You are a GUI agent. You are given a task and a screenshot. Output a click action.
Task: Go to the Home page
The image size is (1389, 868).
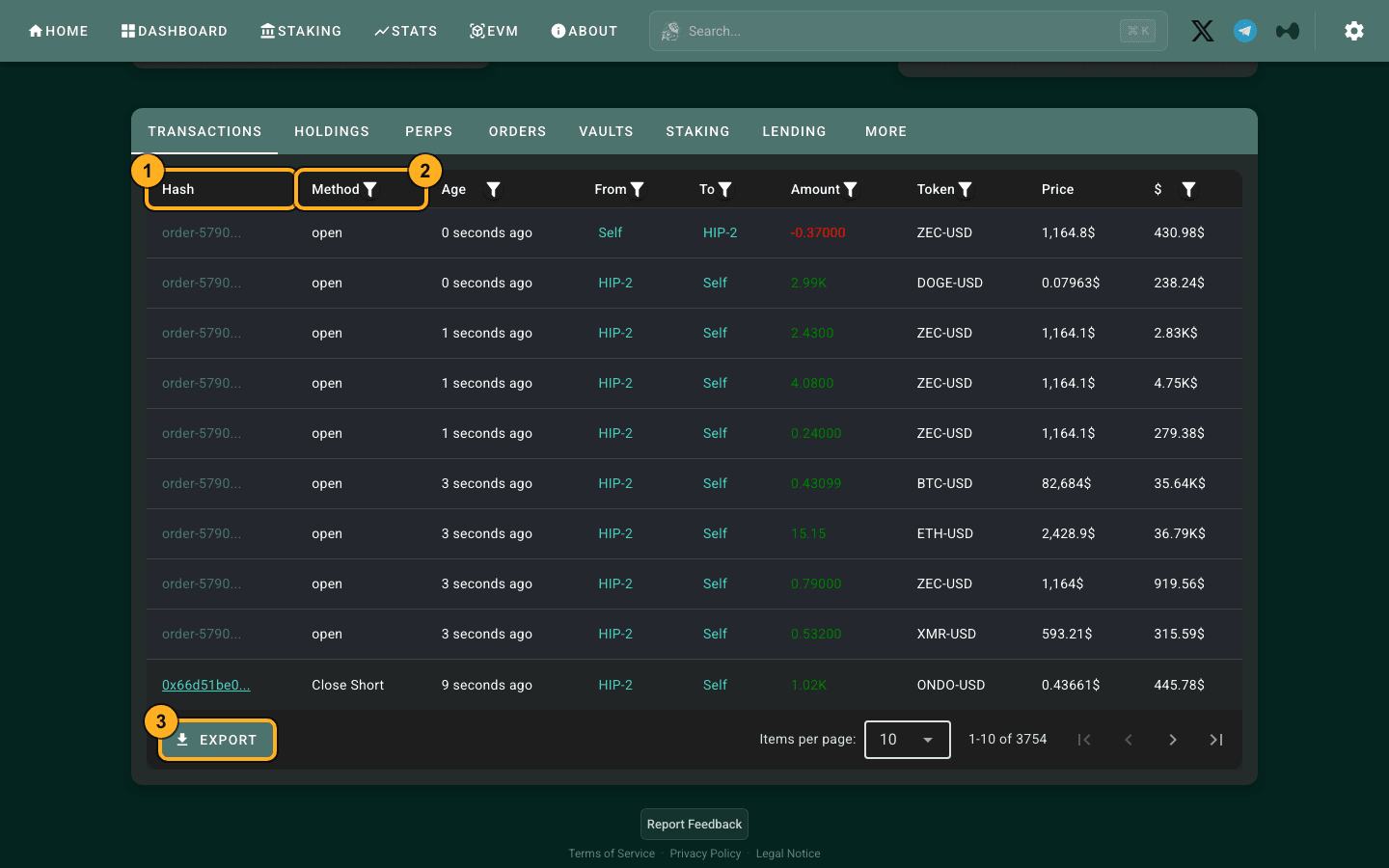click(x=58, y=31)
